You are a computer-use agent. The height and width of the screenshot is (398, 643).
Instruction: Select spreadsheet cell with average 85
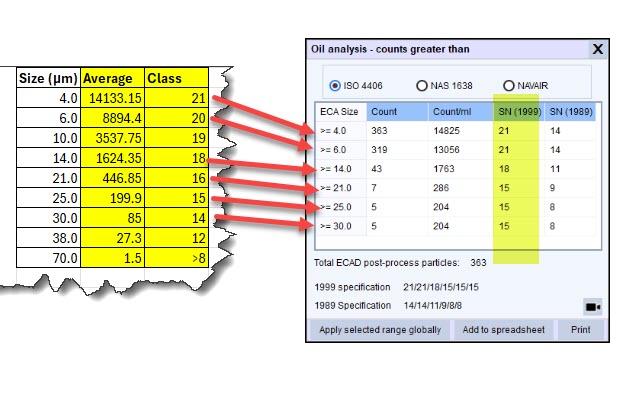click(x=113, y=218)
